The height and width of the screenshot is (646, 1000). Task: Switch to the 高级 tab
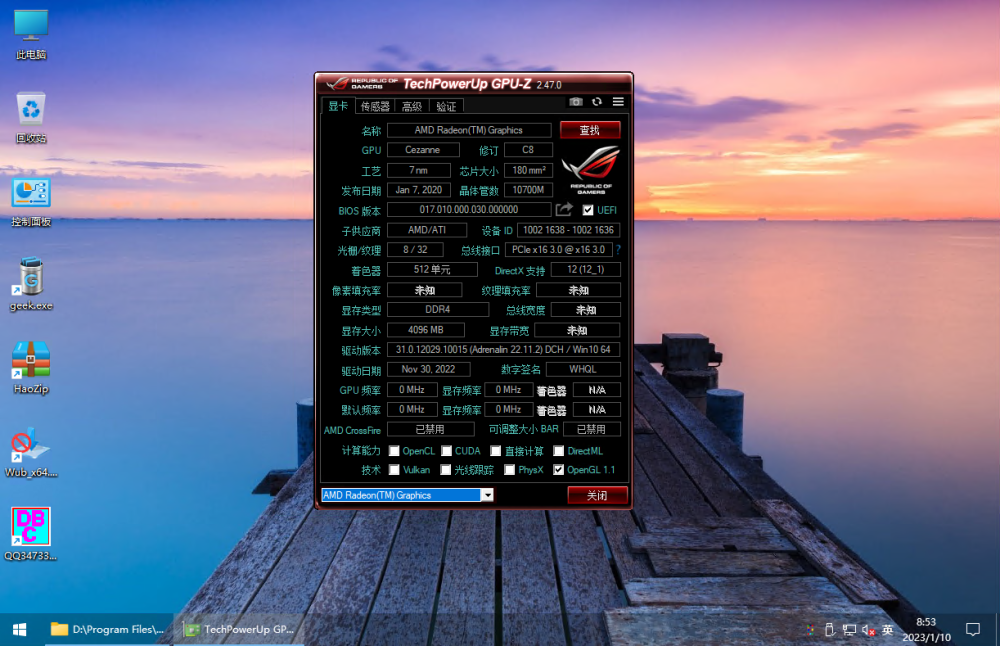tap(412, 106)
